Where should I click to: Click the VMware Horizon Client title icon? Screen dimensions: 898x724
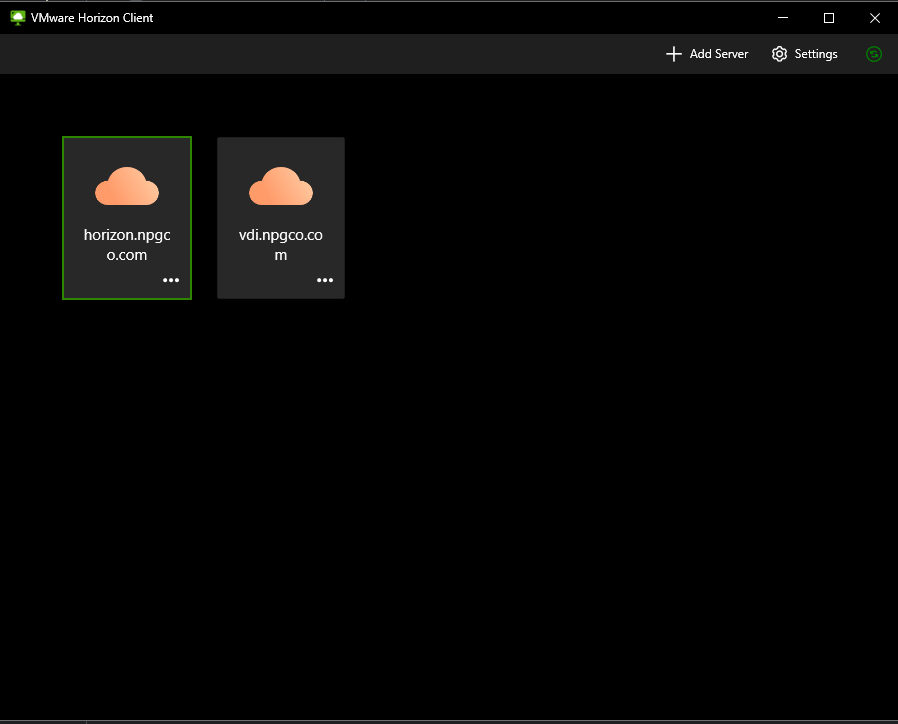pos(18,18)
